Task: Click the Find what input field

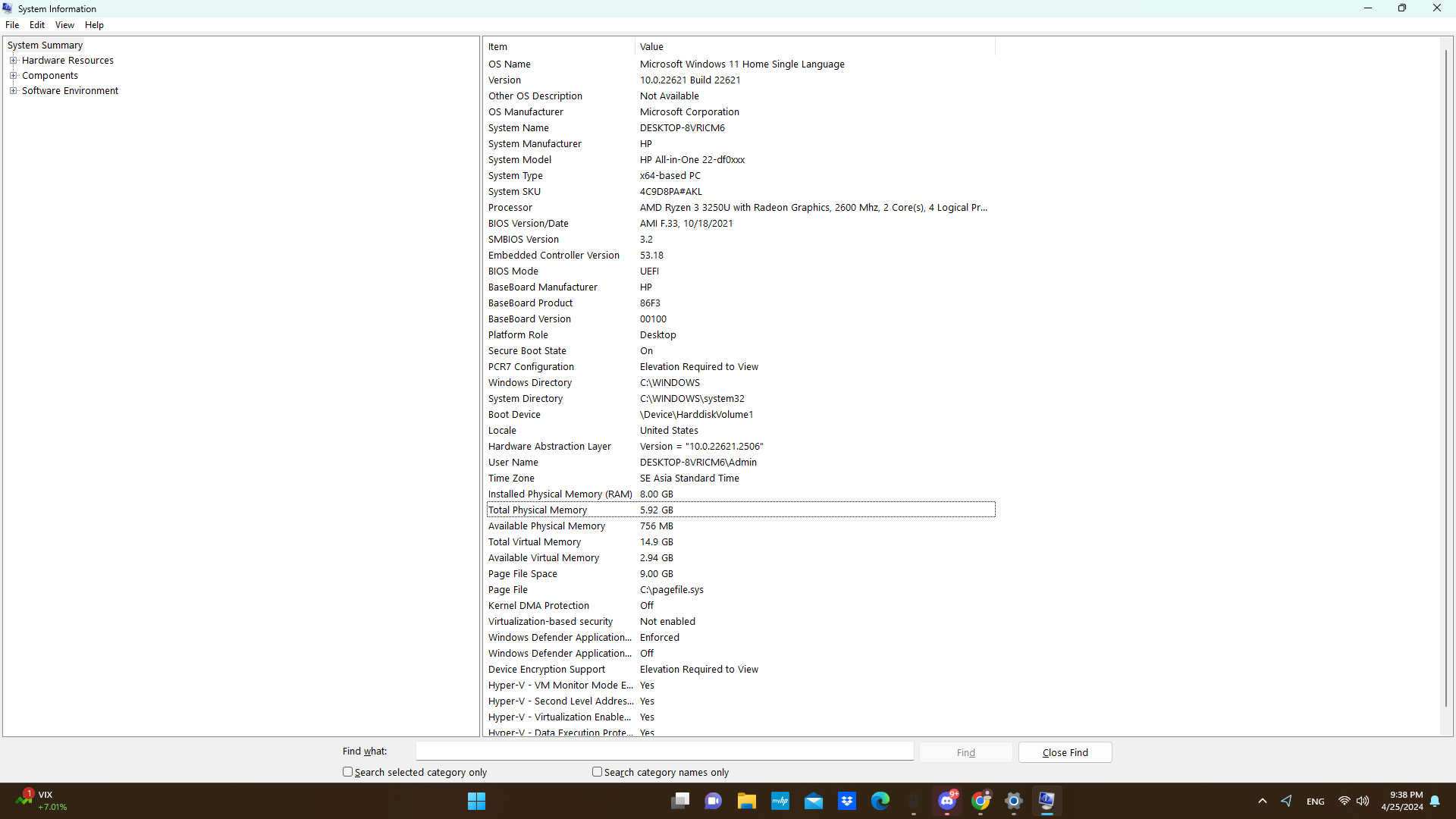Action: click(x=664, y=752)
